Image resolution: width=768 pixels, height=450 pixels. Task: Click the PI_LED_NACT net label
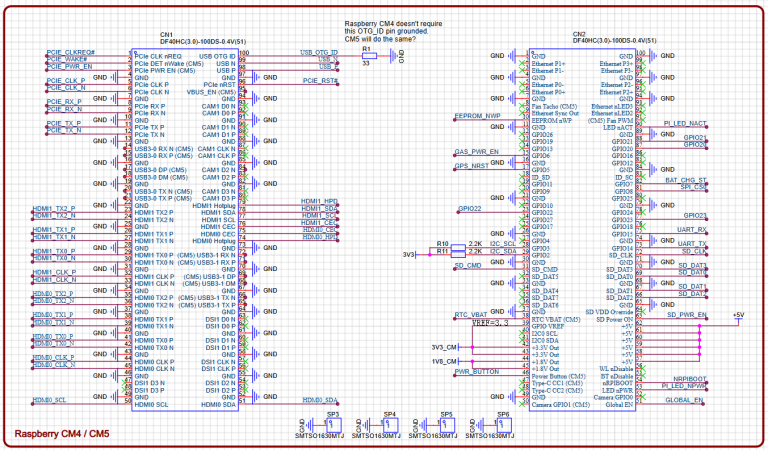pos(685,123)
